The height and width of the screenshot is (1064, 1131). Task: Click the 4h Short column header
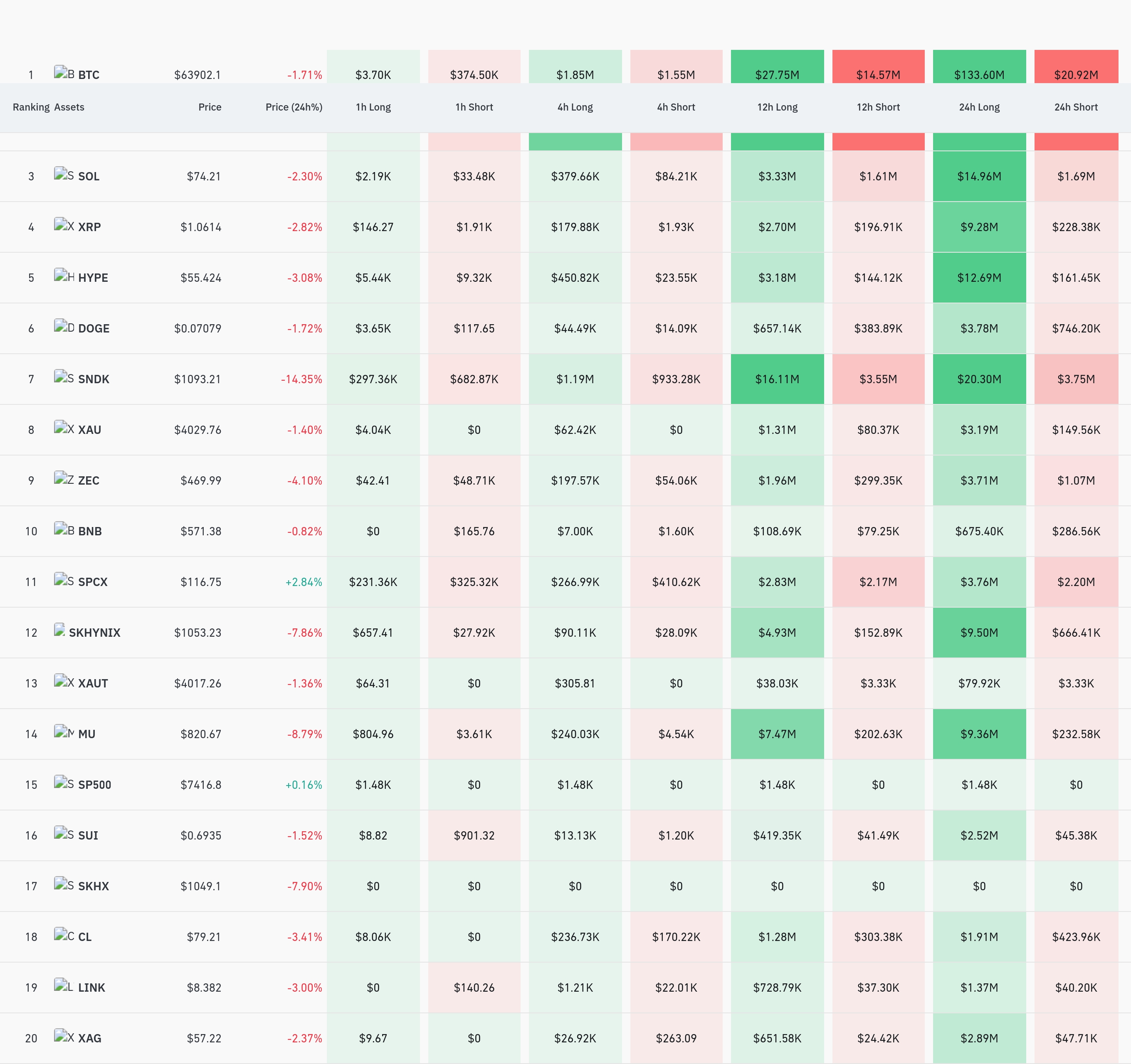[x=676, y=107]
